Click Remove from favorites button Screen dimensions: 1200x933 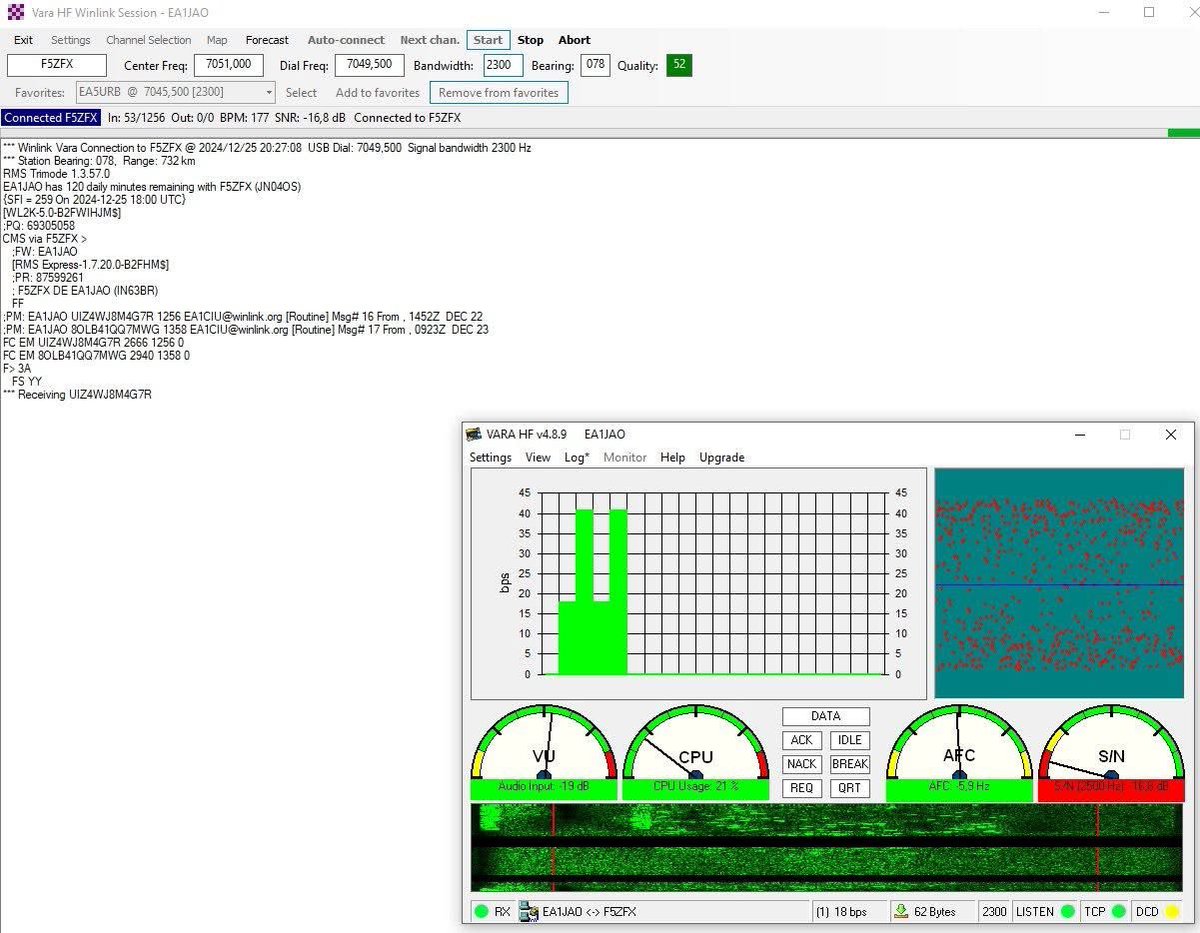point(499,92)
